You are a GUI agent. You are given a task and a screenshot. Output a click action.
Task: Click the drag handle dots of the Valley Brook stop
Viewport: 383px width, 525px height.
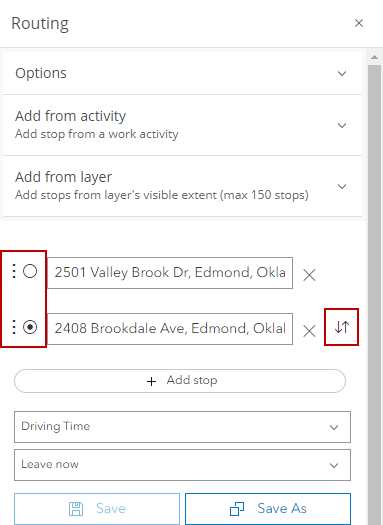pos(13,271)
